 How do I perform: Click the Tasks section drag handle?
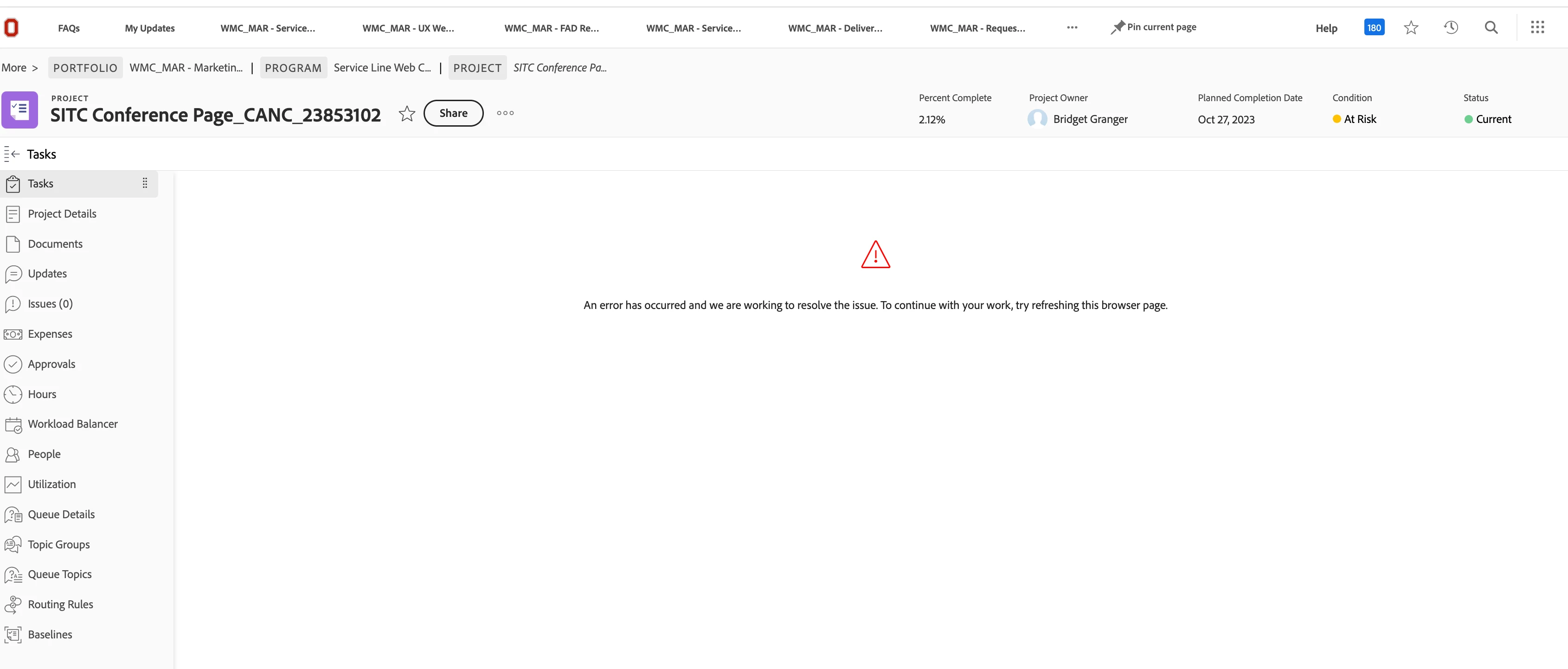(x=145, y=183)
